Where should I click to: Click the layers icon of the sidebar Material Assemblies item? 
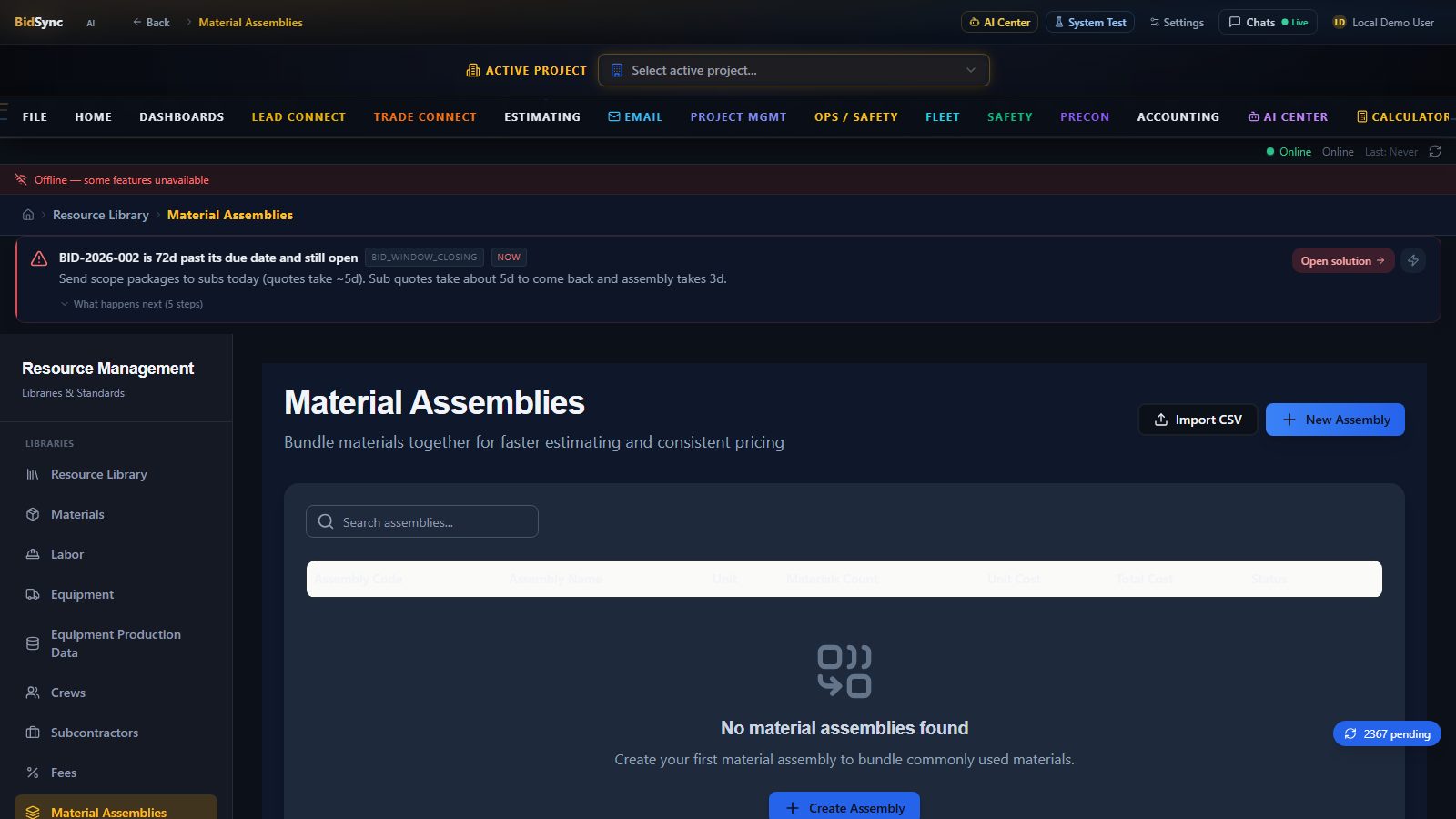point(33,813)
